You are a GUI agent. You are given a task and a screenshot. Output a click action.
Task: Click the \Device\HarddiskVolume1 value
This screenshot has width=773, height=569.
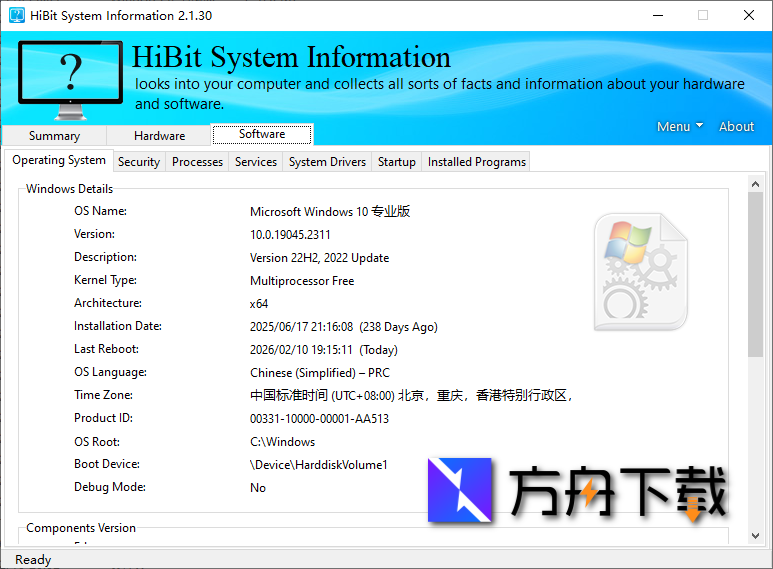pos(318,465)
